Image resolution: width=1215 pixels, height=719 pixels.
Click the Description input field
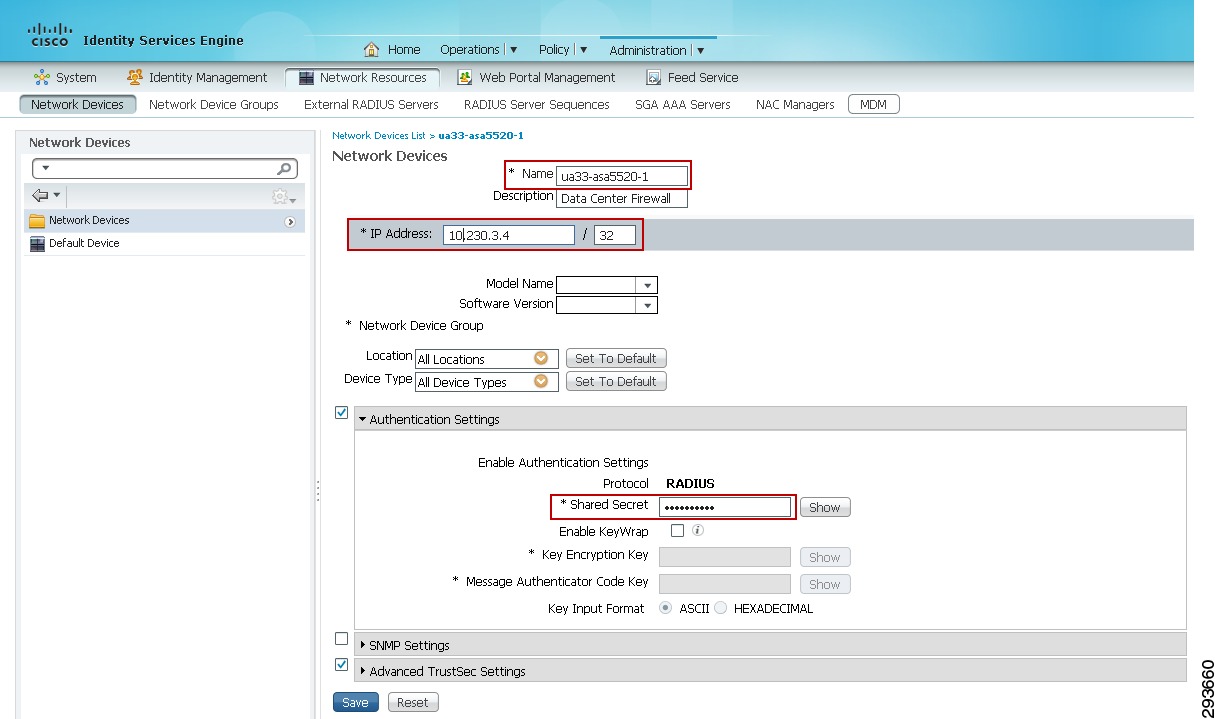coord(621,198)
